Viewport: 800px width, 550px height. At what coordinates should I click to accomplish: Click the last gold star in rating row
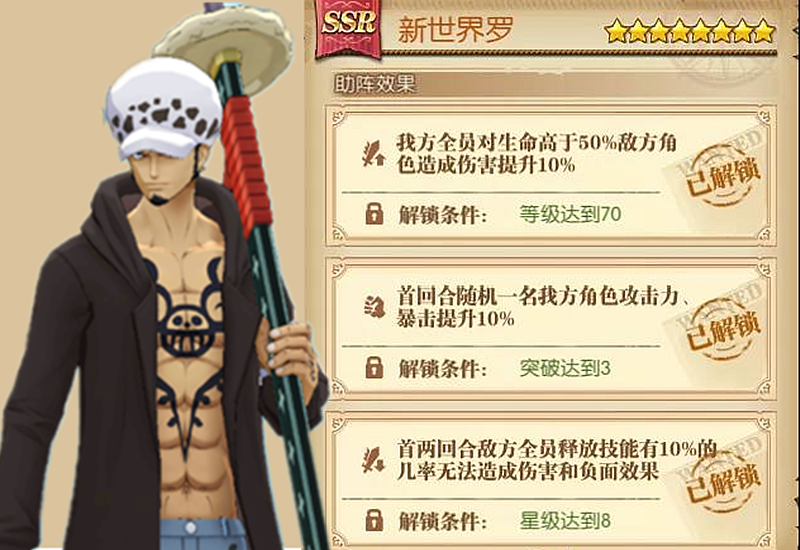coord(764,31)
